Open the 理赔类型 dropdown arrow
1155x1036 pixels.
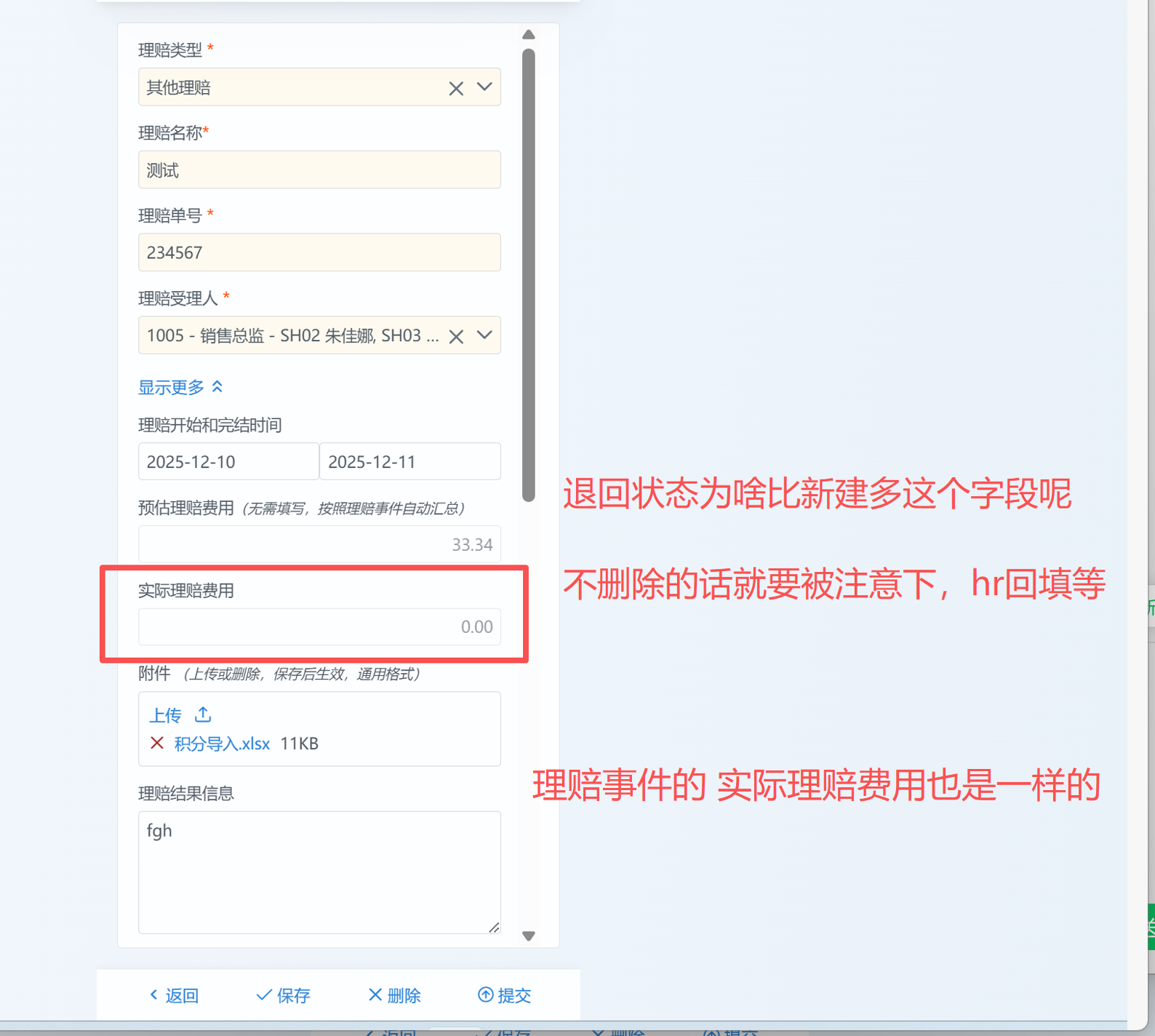pos(484,87)
